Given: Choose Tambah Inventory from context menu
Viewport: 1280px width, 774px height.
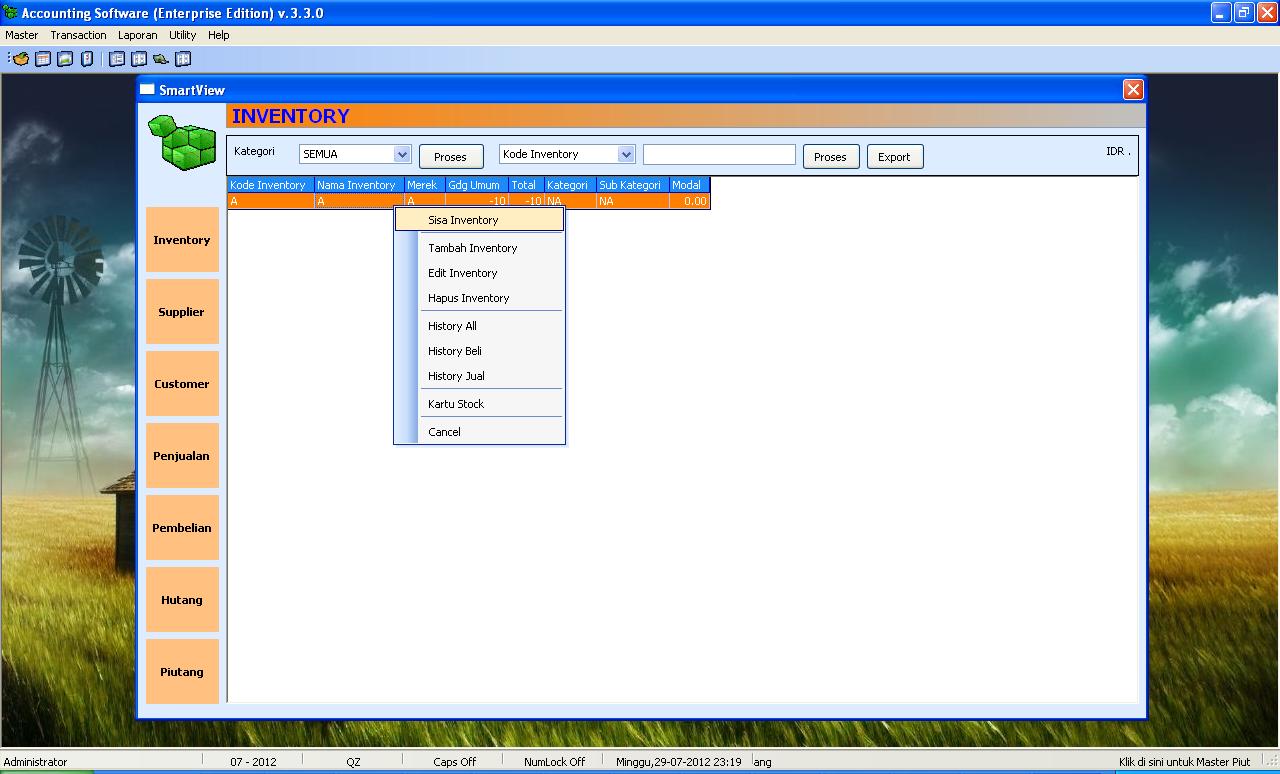Looking at the screenshot, I should pos(480,248).
